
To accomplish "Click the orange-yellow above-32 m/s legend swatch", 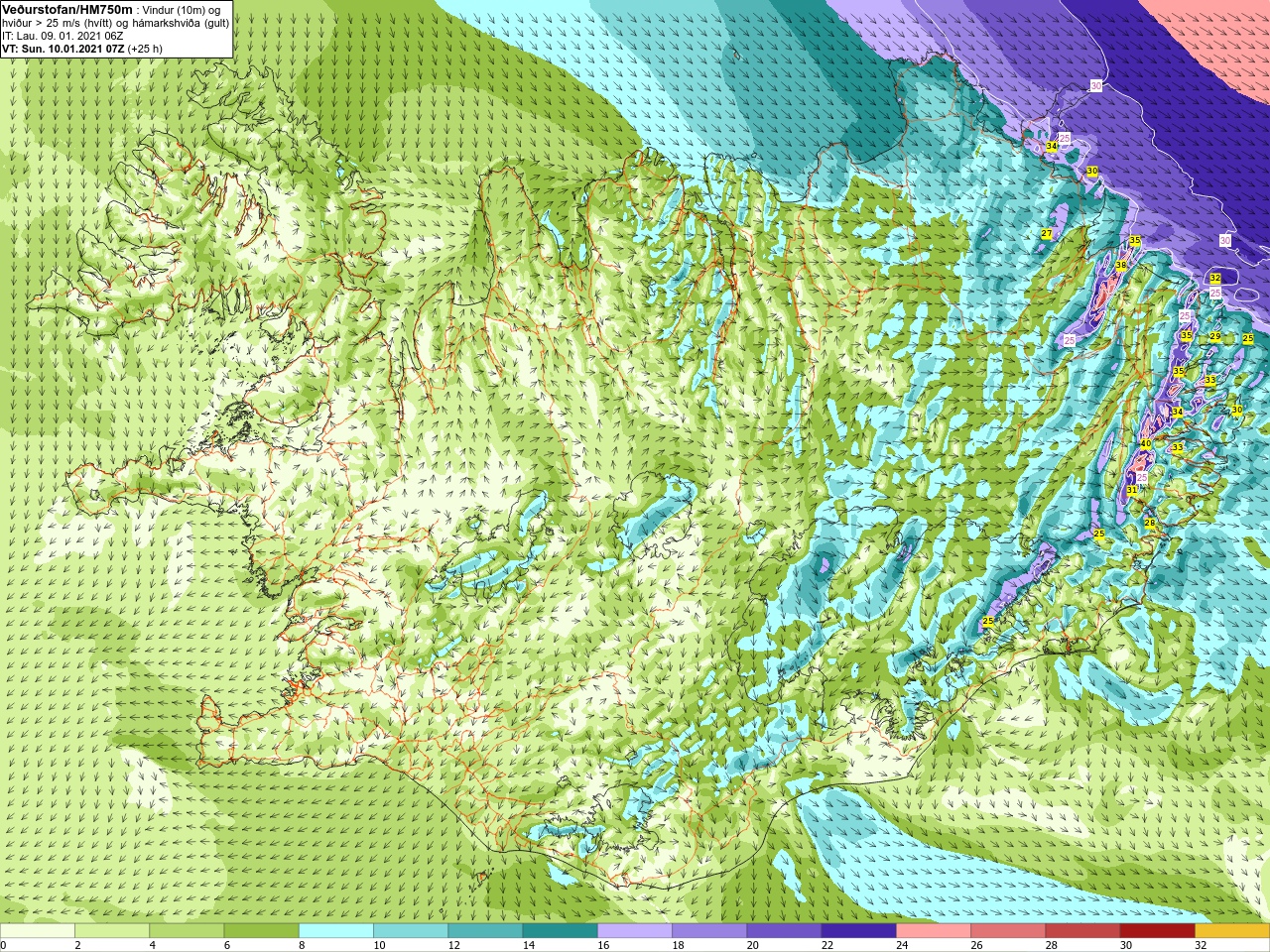I will [1232, 931].
